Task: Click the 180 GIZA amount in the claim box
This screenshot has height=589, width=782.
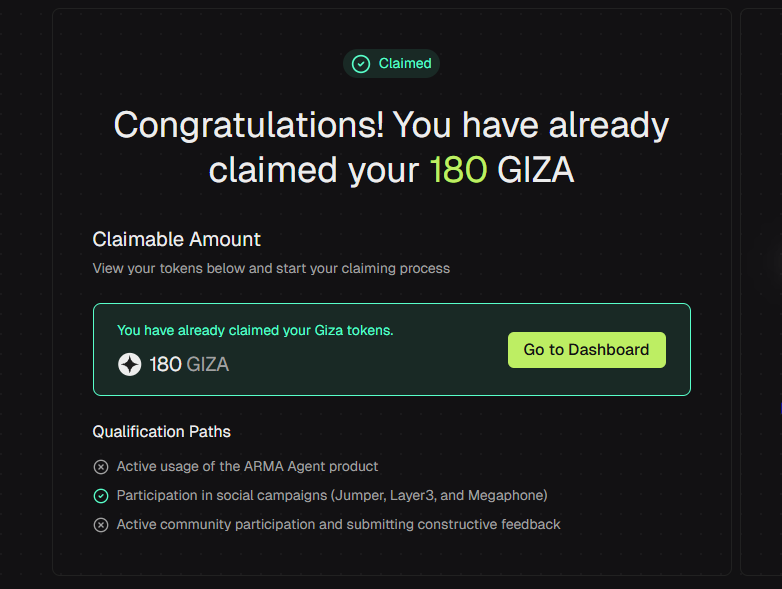Action: [x=189, y=365]
